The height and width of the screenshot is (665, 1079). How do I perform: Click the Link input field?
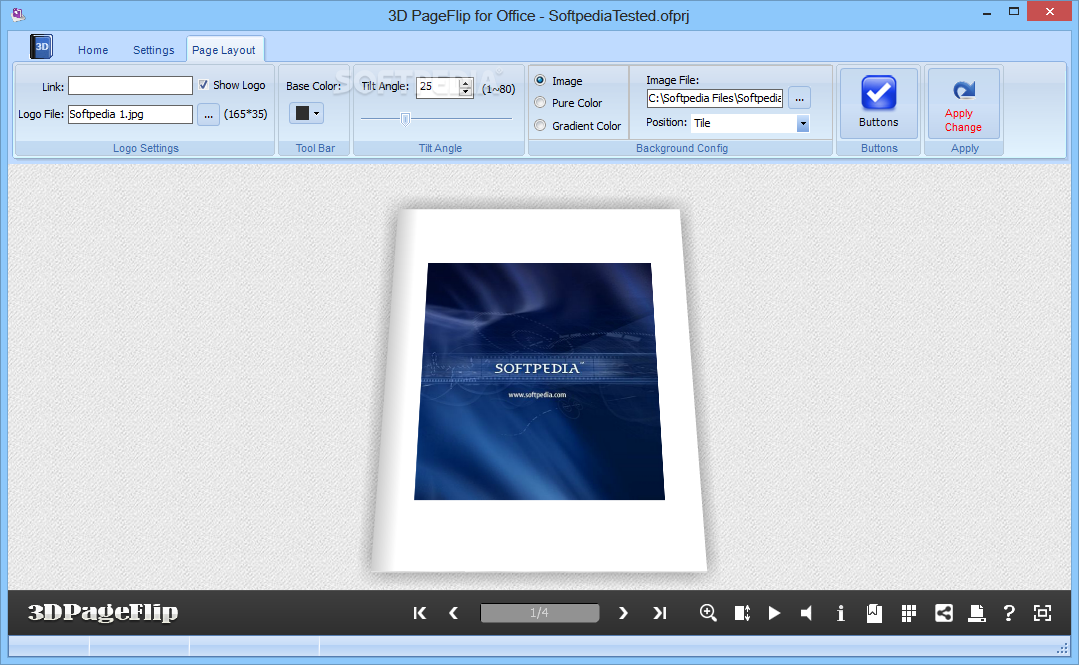130,85
